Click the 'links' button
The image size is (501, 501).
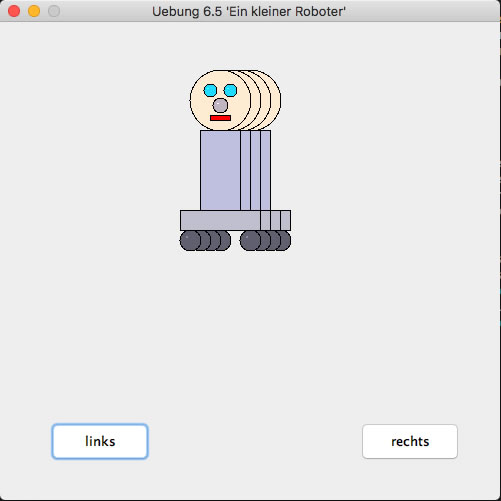100,441
